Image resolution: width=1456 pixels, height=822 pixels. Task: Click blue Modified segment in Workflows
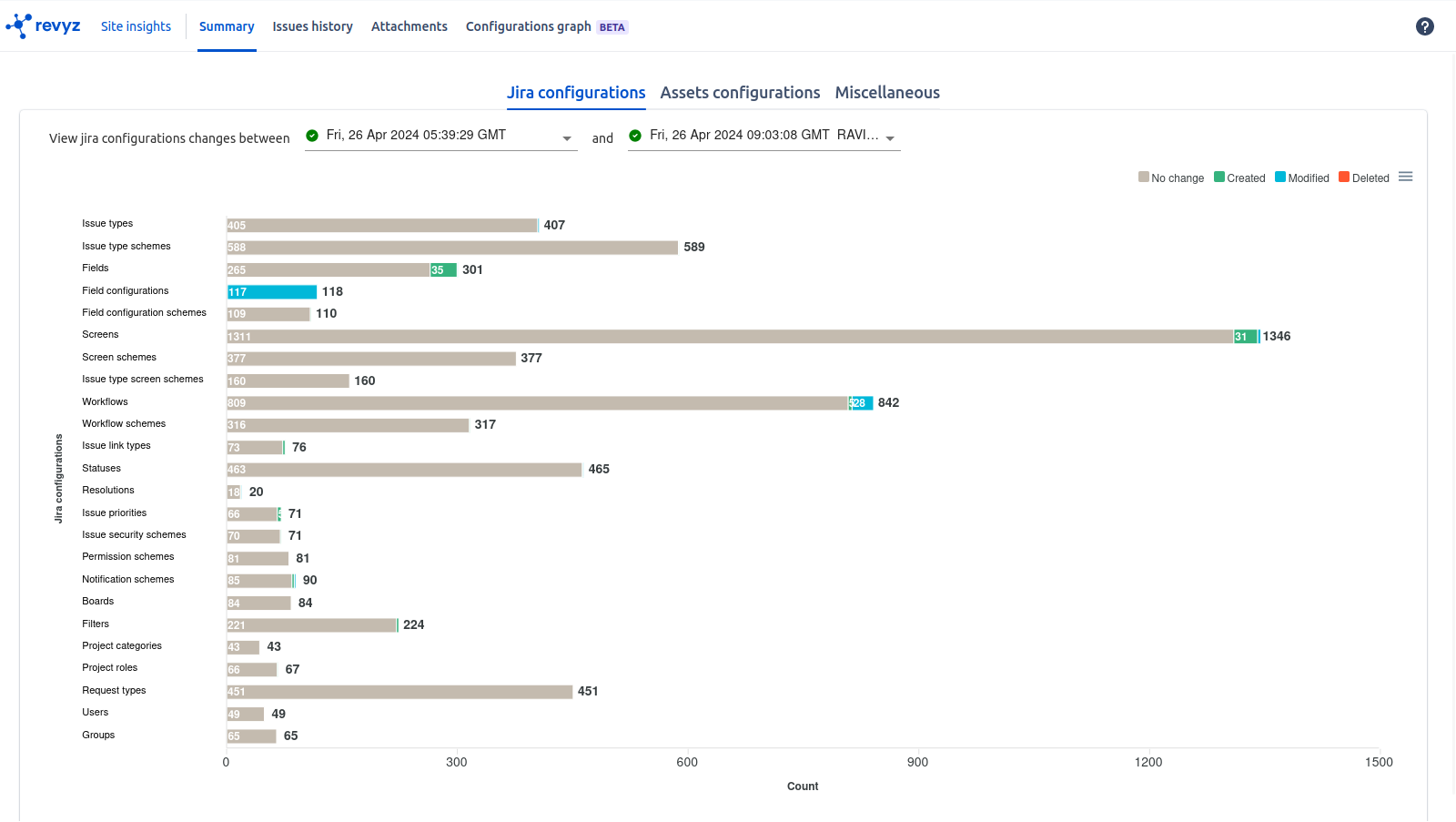(862, 403)
